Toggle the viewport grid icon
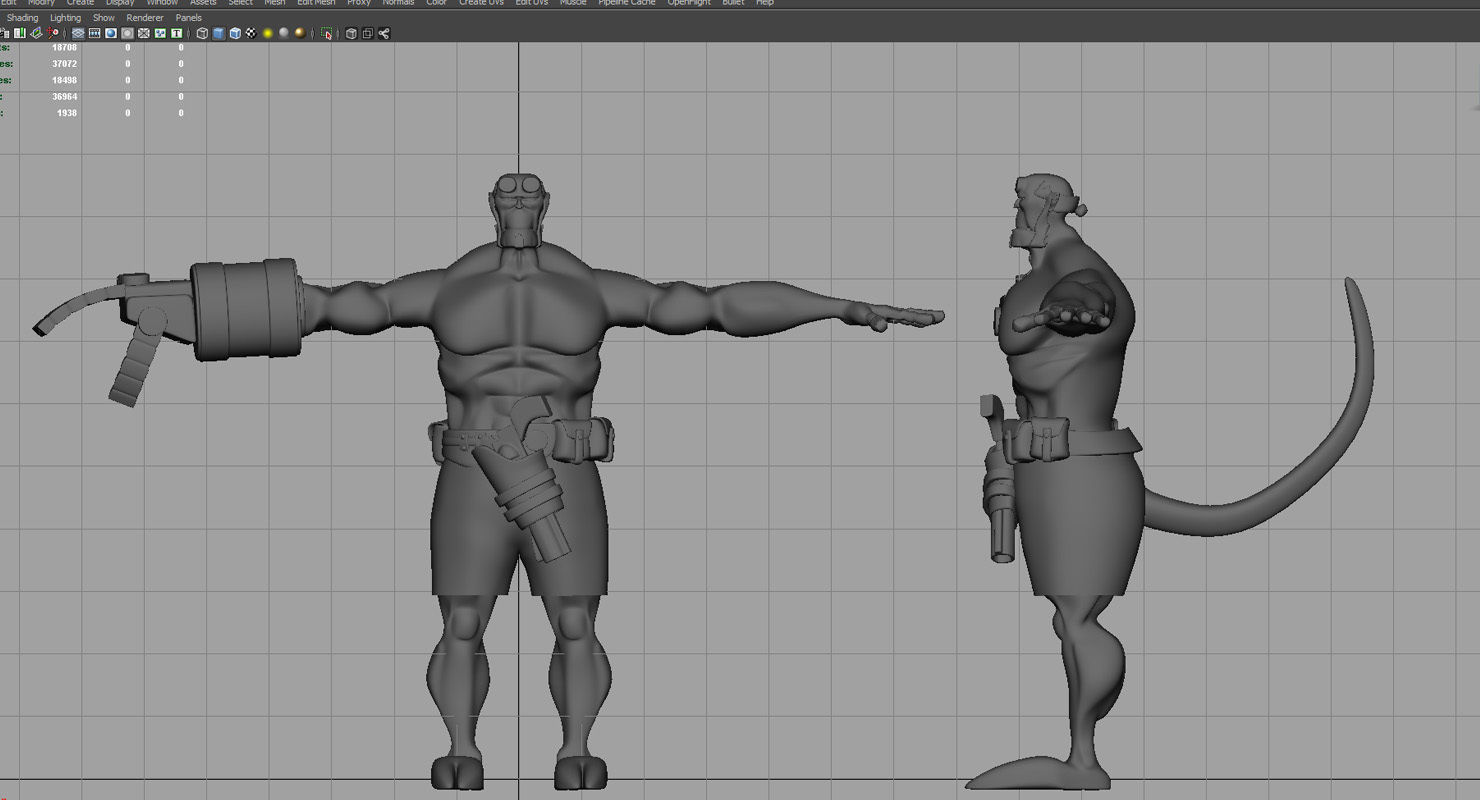 (x=78, y=33)
